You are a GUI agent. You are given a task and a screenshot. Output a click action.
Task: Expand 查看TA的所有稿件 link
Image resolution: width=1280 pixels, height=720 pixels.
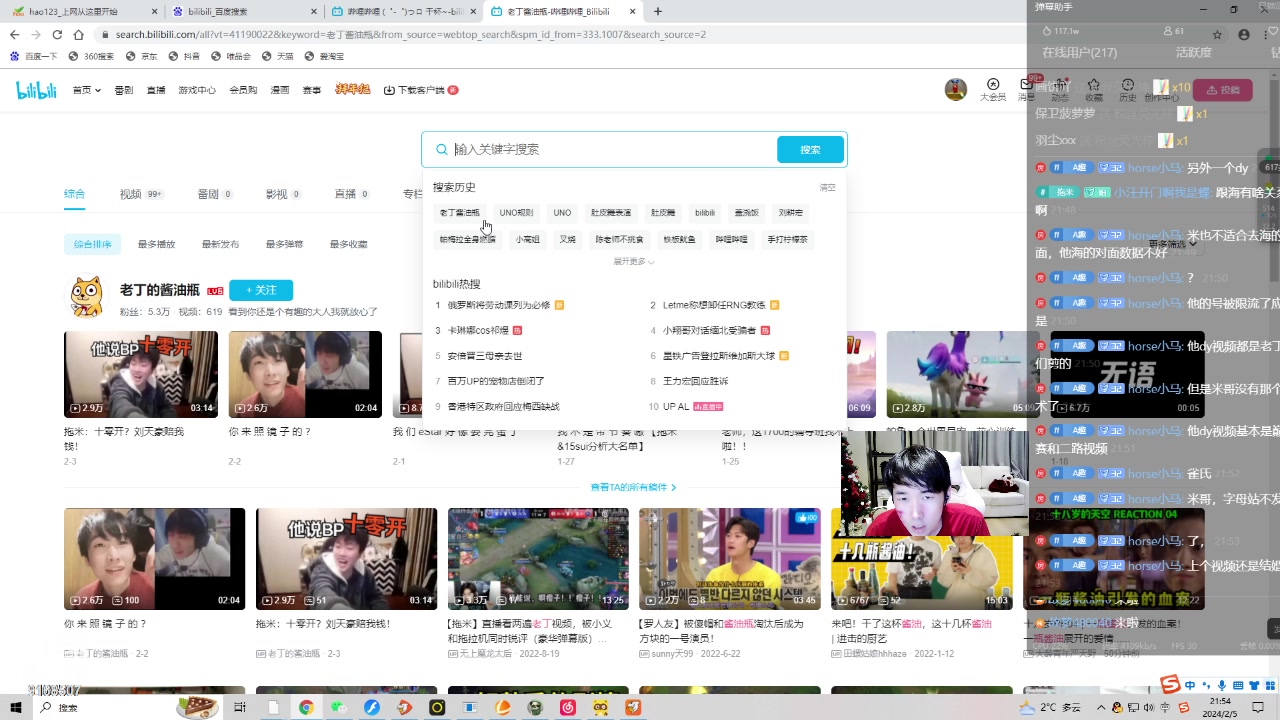click(634, 487)
